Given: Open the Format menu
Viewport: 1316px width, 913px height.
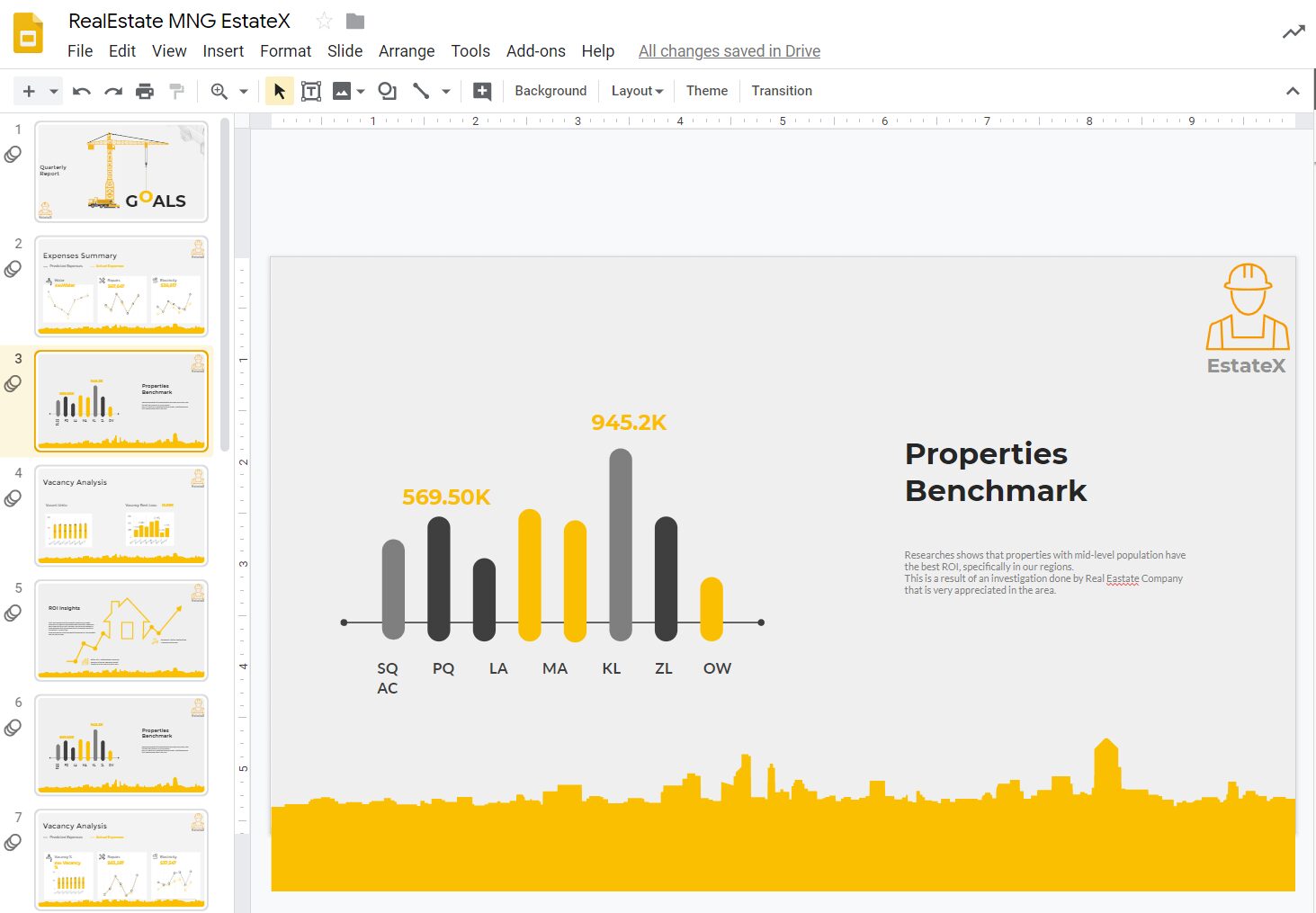Looking at the screenshot, I should 285,51.
